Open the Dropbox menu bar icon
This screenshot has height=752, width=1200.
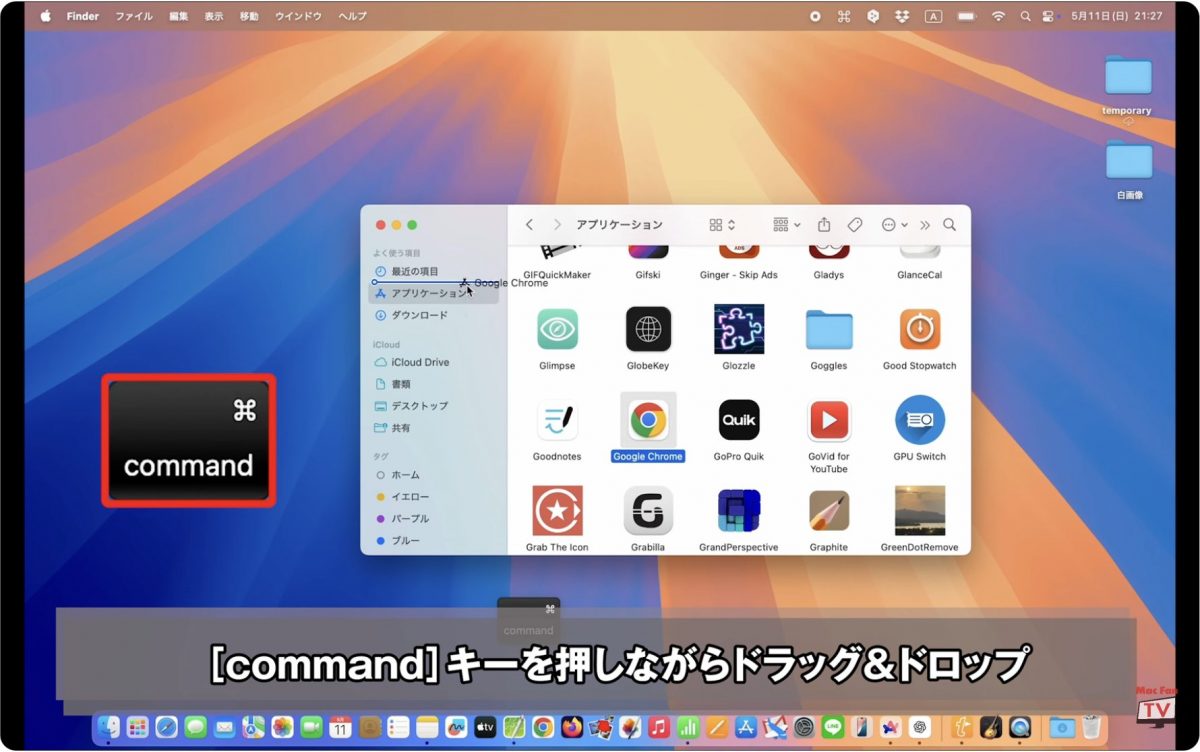[x=903, y=16]
